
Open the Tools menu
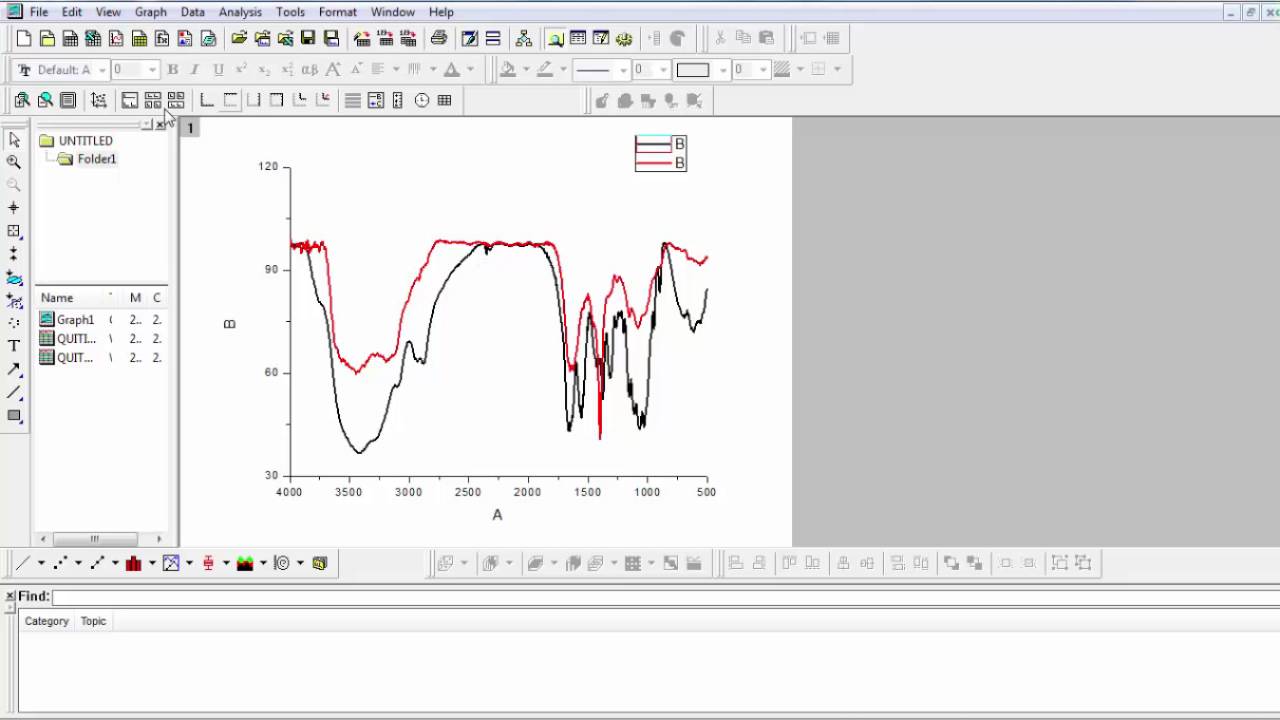pyautogui.click(x=290, y=12)
